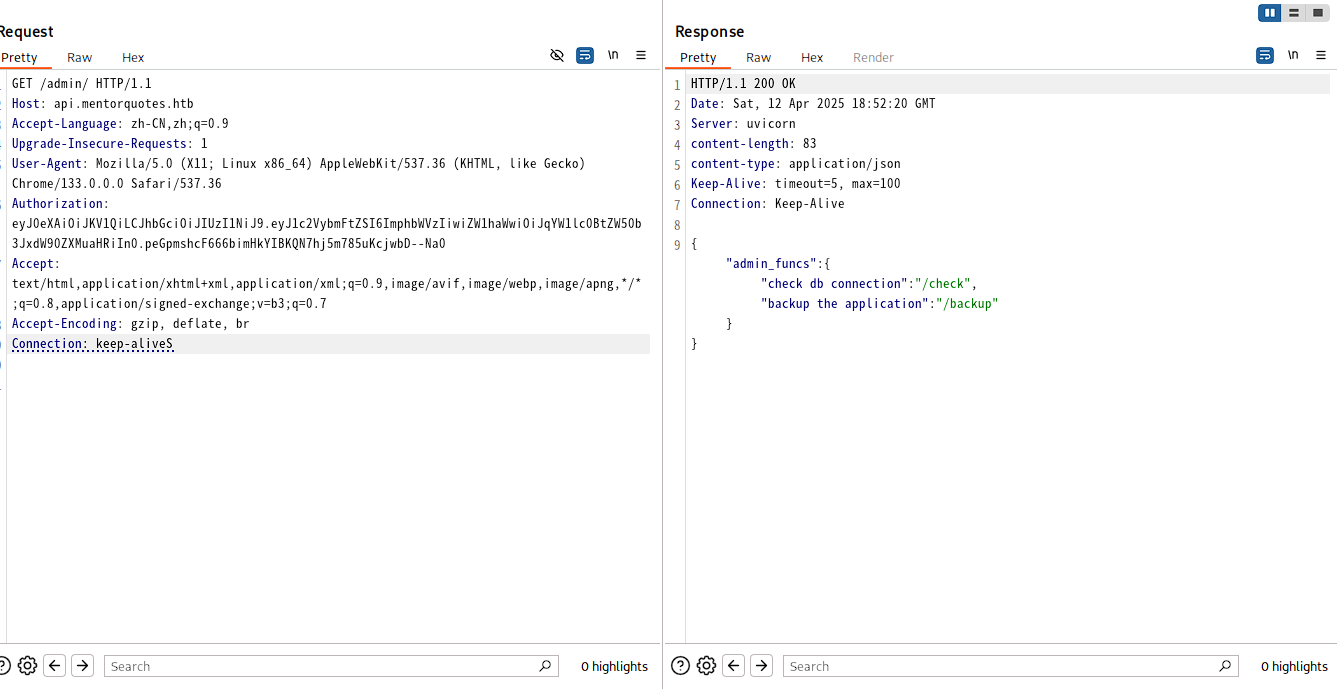Screen dimensions: 1337x689
Task: Click the "/backup" JSON value
Action: [x=967, y=304]
